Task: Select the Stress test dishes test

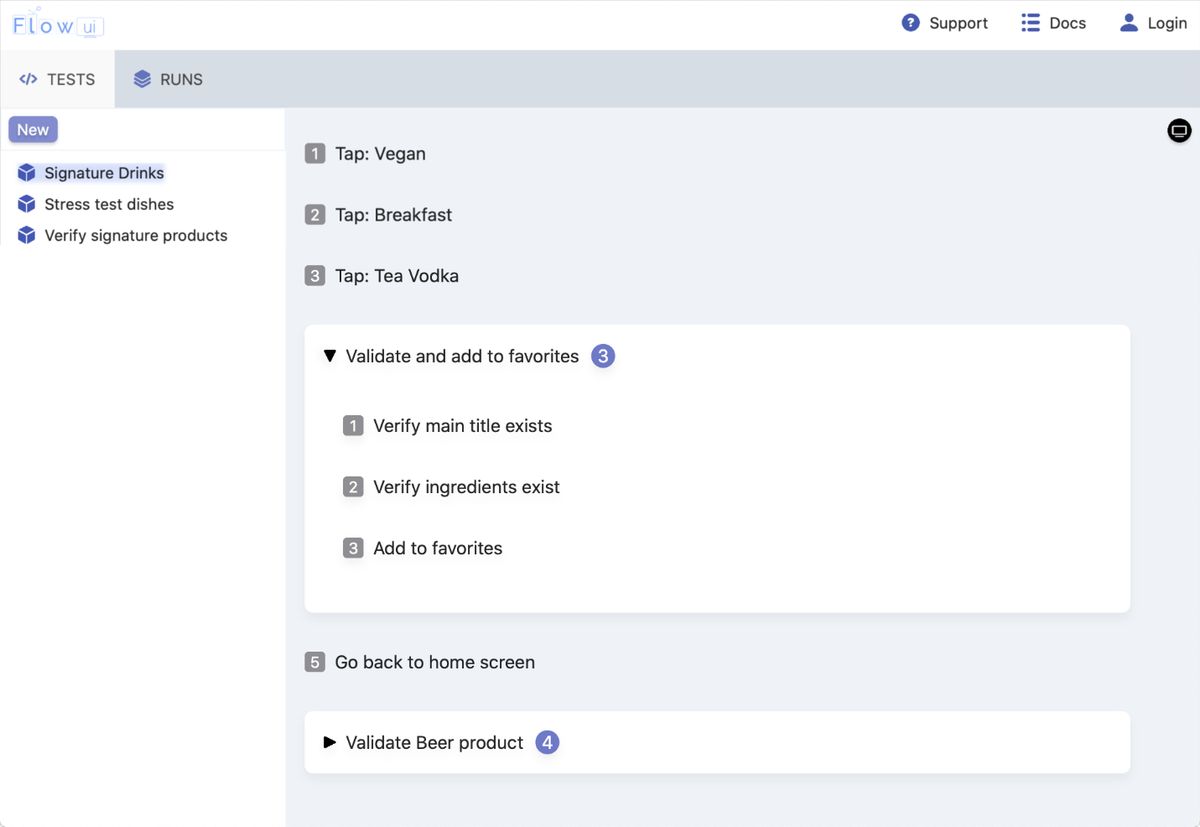Action: coord(109,204)
